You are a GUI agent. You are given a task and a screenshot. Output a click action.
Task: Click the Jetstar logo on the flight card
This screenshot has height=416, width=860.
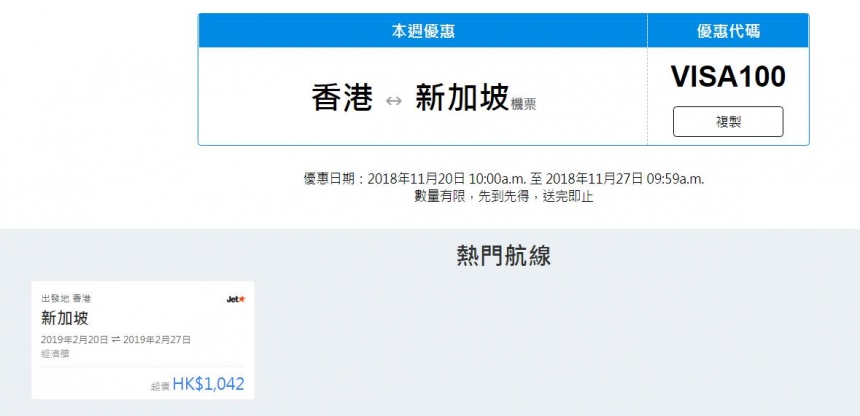[236, 299]
